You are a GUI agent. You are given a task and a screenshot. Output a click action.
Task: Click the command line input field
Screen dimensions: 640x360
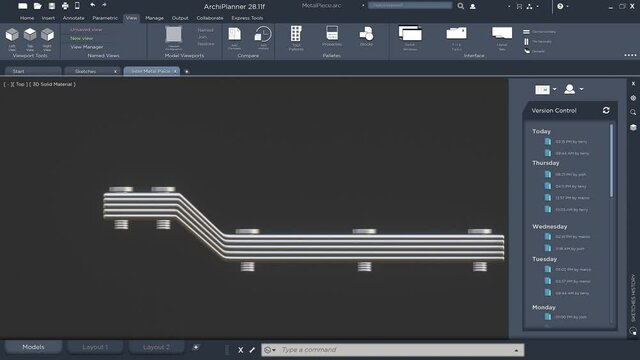click(393, 350)
